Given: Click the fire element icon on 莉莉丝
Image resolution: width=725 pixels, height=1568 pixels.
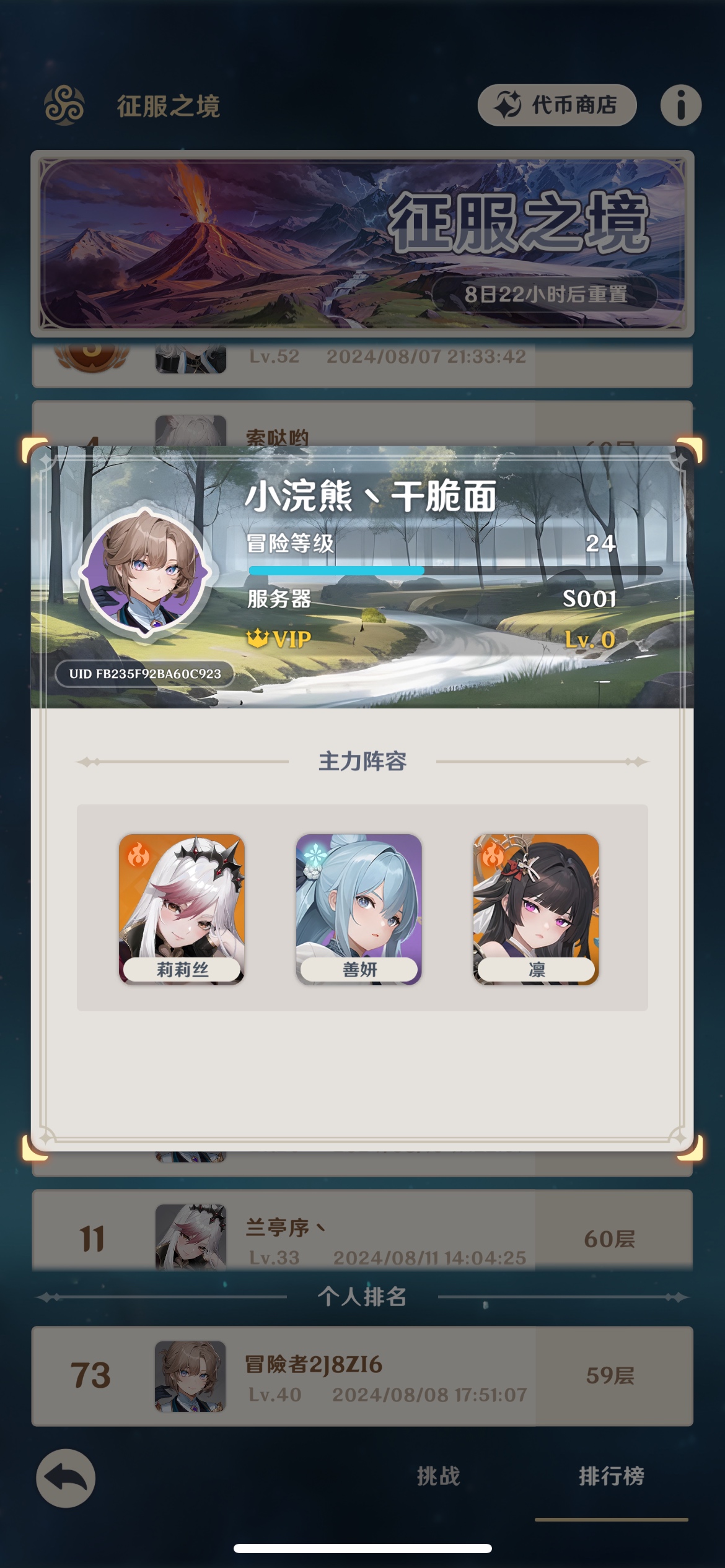Looking at the screenshot, I should click(138, 855).
